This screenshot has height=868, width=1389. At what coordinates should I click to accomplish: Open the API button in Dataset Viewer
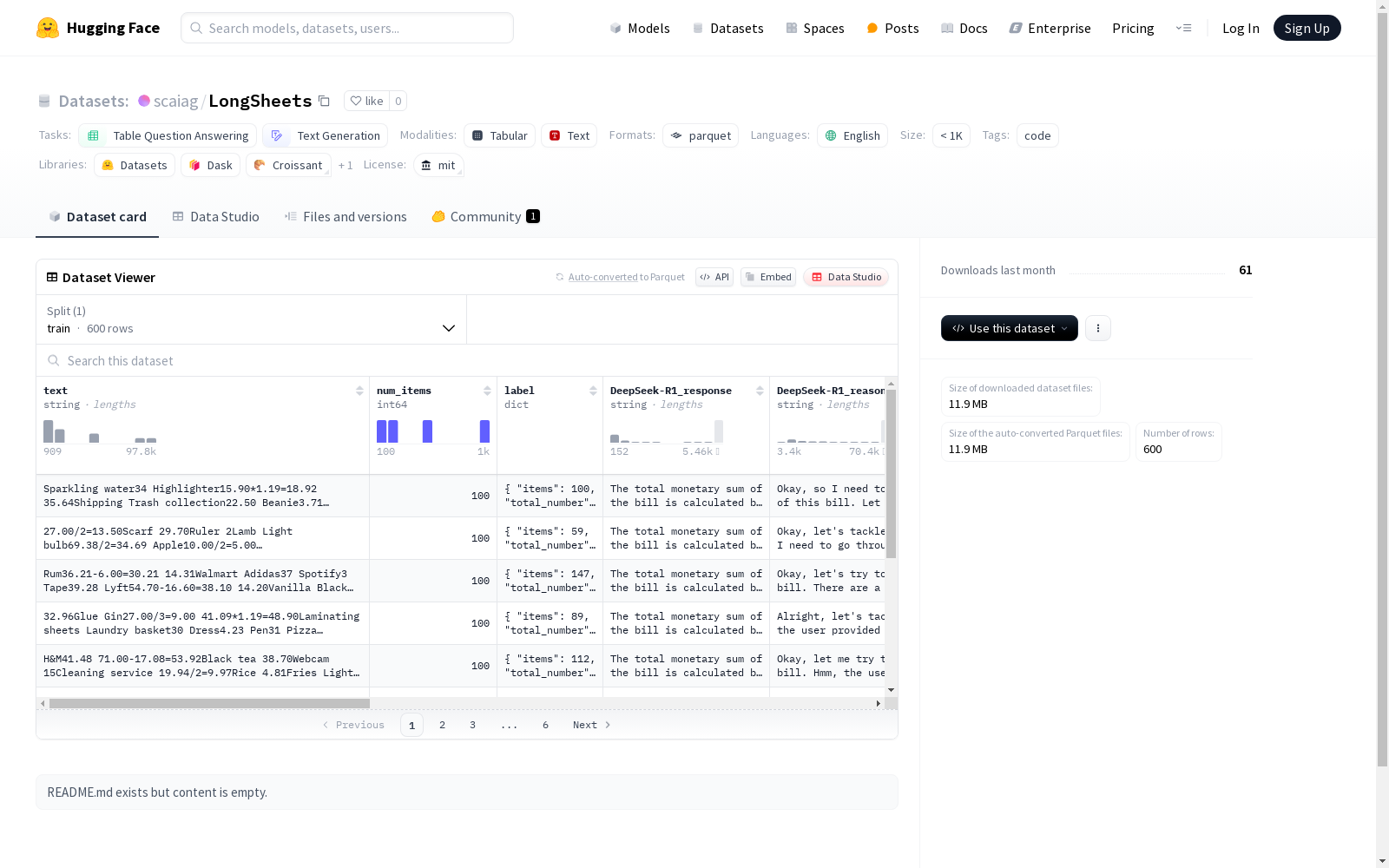[714, 277]
